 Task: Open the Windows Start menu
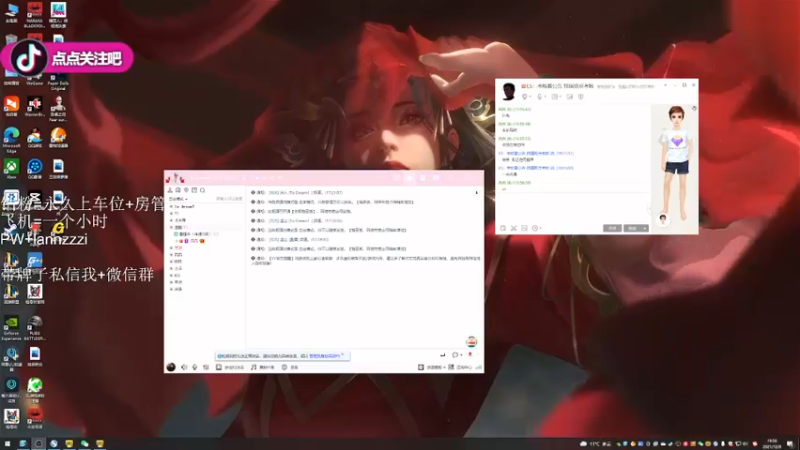point(7,444)
